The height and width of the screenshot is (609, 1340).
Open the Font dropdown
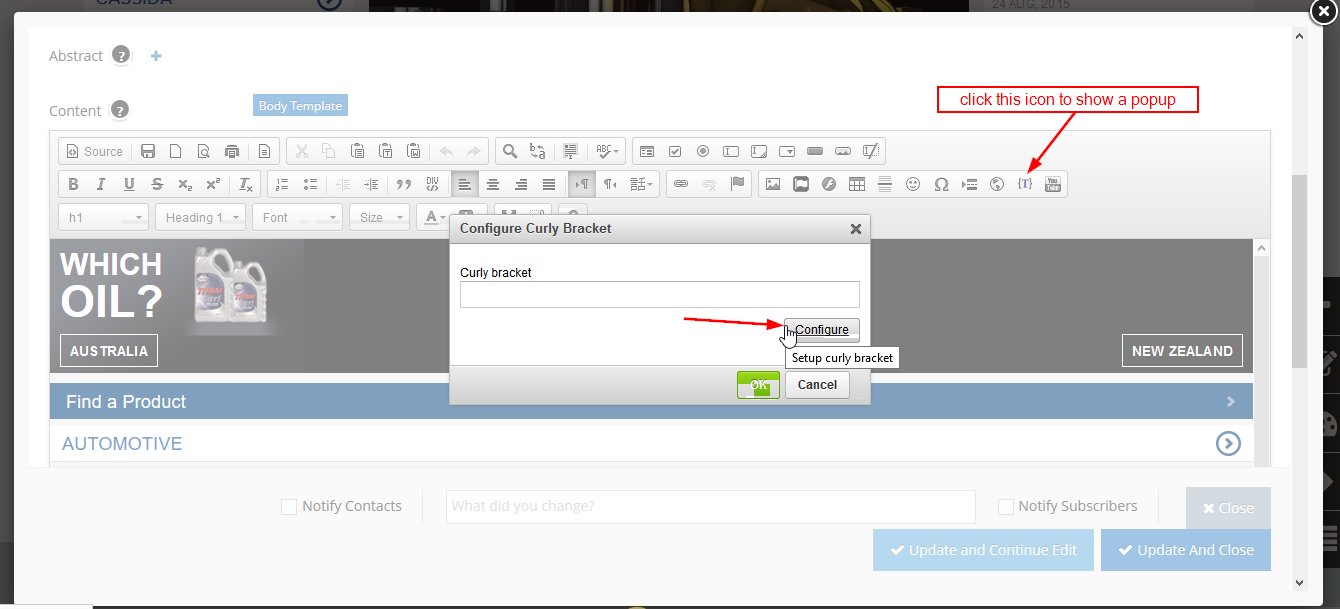[x=300, y=217]
